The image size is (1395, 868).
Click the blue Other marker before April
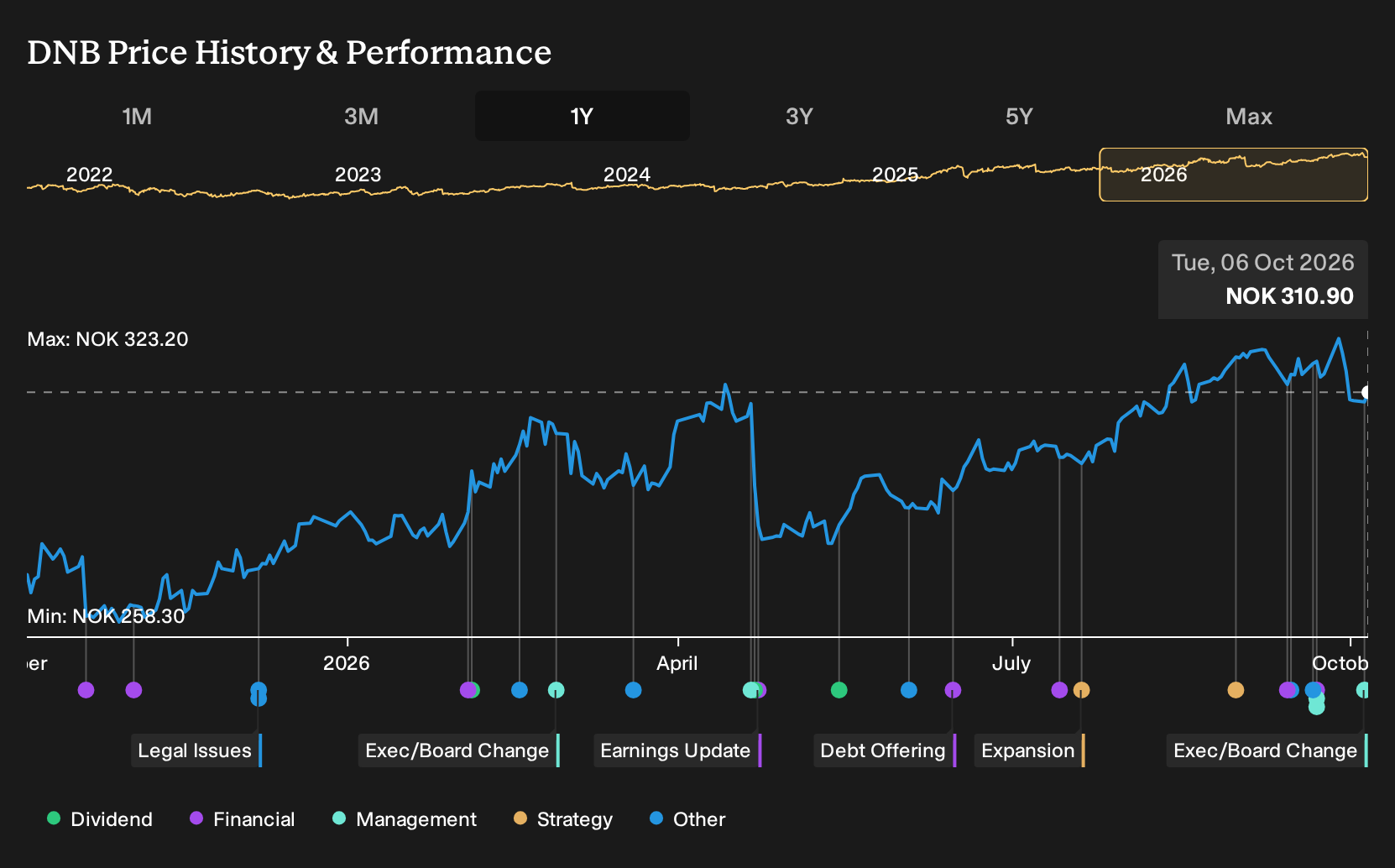click(633, 690)
